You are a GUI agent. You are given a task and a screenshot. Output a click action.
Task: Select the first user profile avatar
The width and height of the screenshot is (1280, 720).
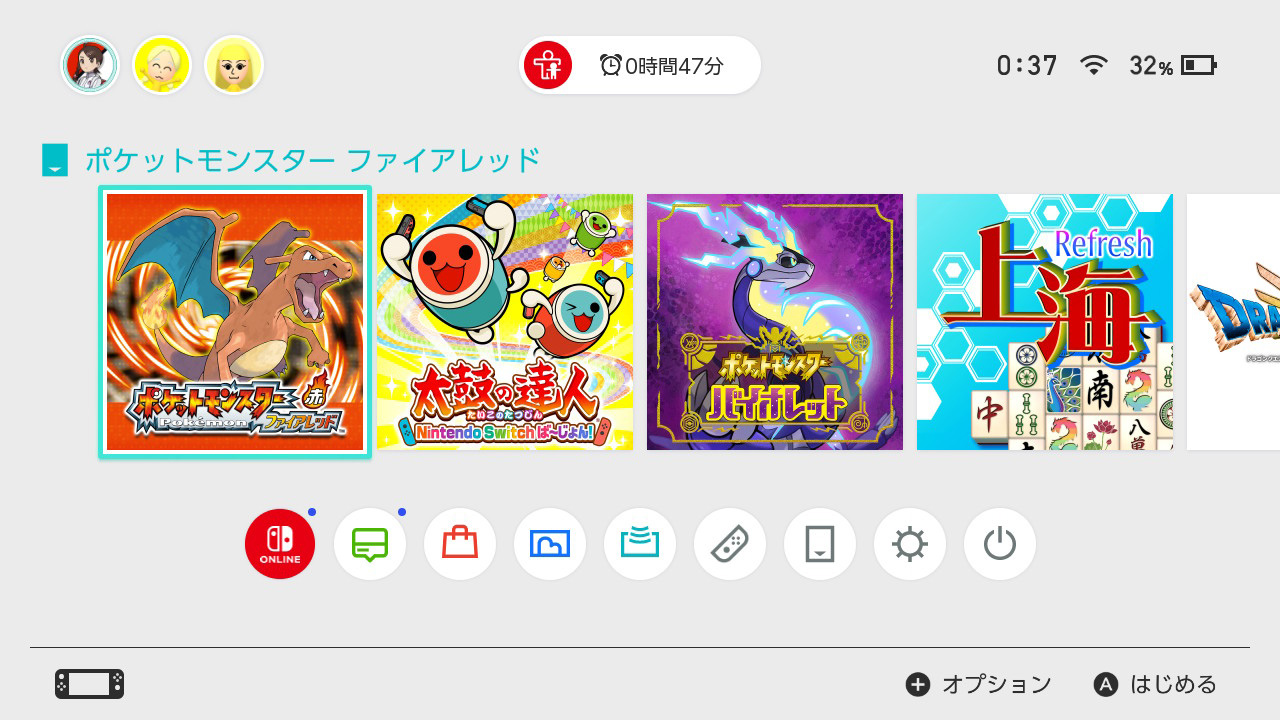(90, 66)
